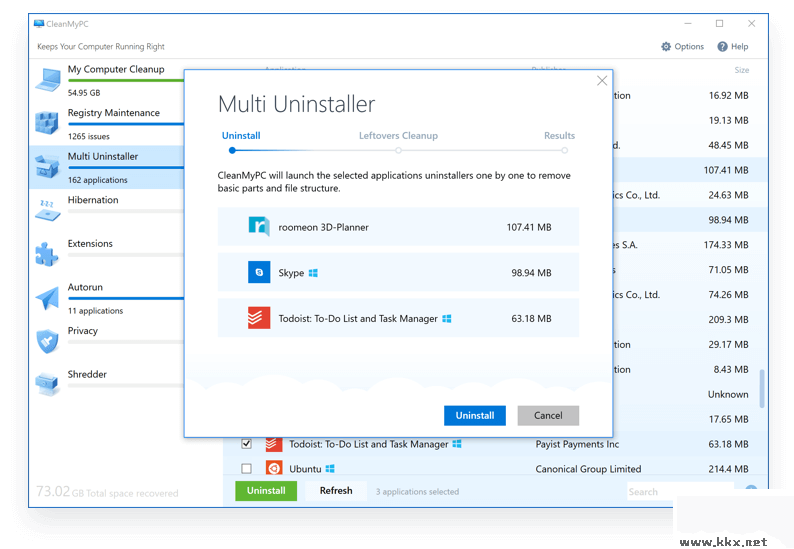Click the application list scrollbar
794x549 pixels.
point(762,388)
